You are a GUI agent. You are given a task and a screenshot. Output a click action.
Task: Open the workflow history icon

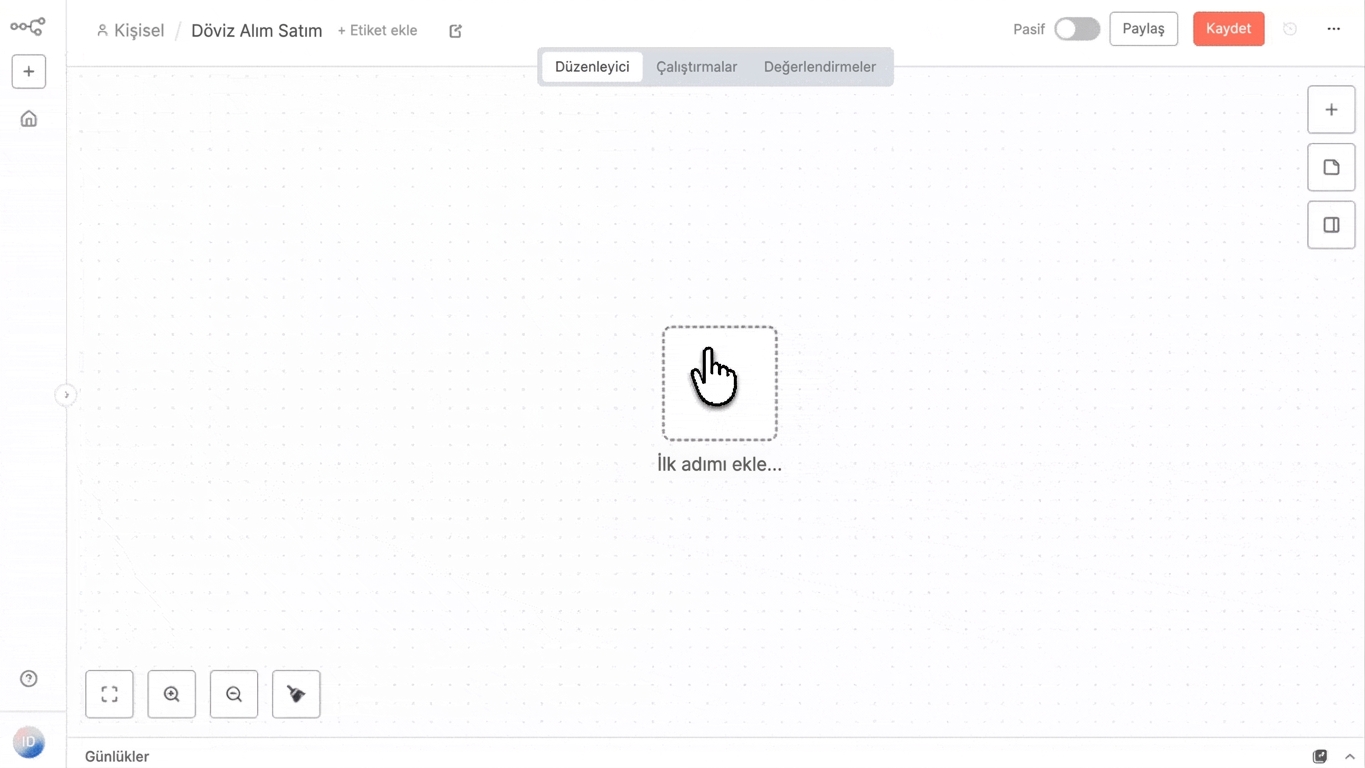pyautogui.click(x=1290, y=29)
